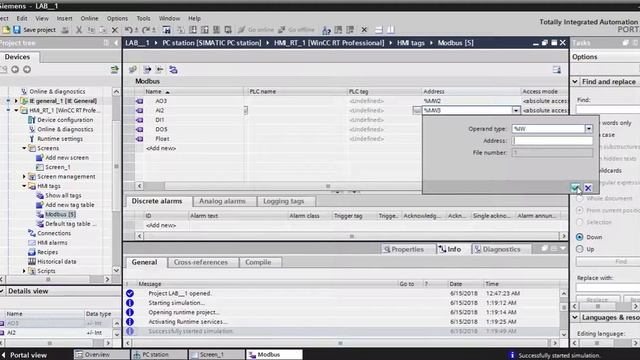
Task: Switch to Analog alarms tab
Action: [222, 201]
